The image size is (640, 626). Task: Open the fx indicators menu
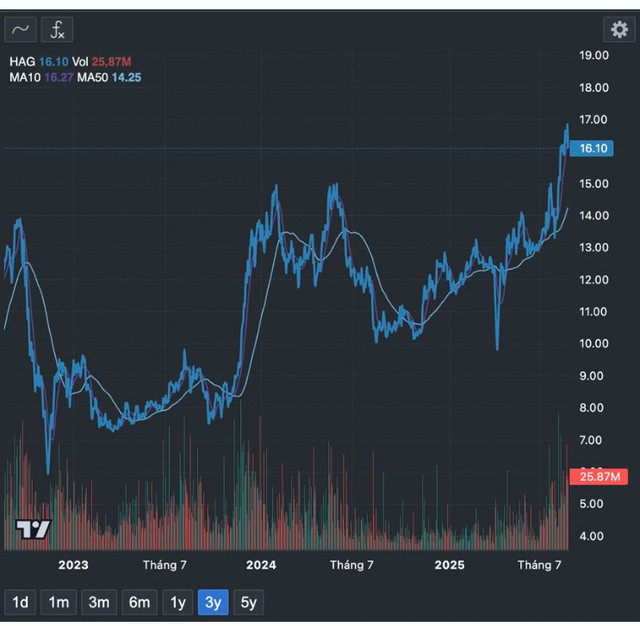[x=57, y=30]
